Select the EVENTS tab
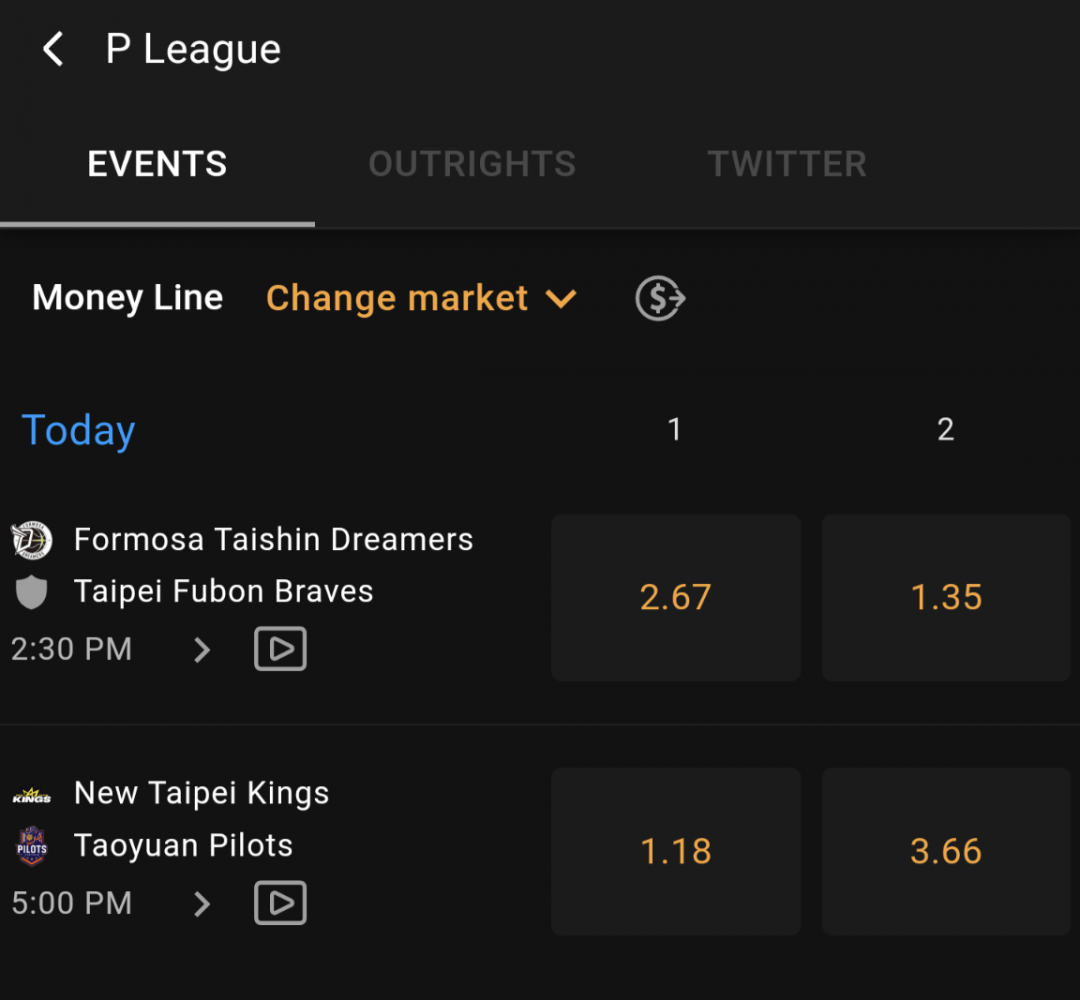The image size is (1080, 1000). [x=157, y=165]
